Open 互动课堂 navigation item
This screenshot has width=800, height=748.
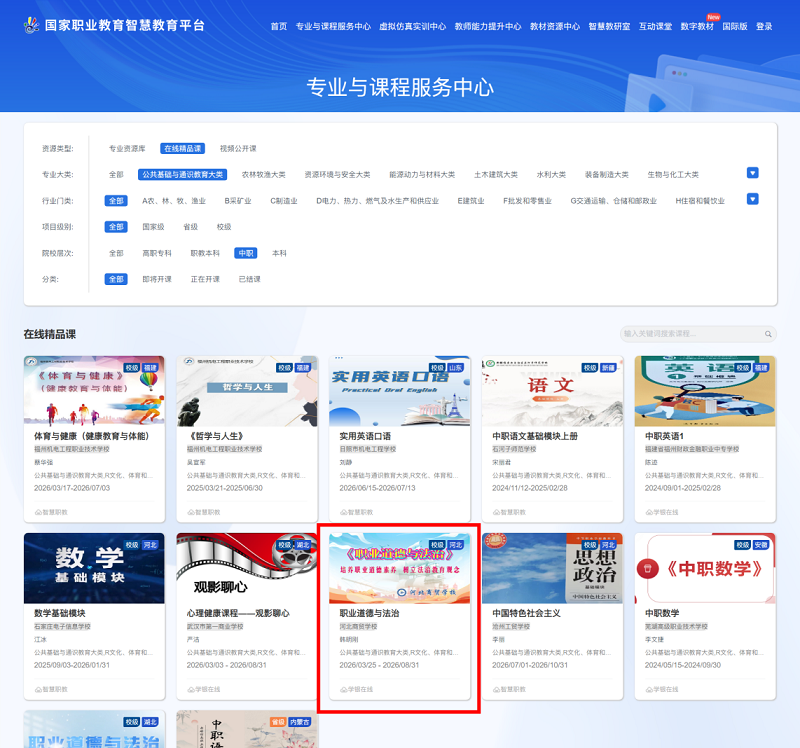(x=655, y=27)
